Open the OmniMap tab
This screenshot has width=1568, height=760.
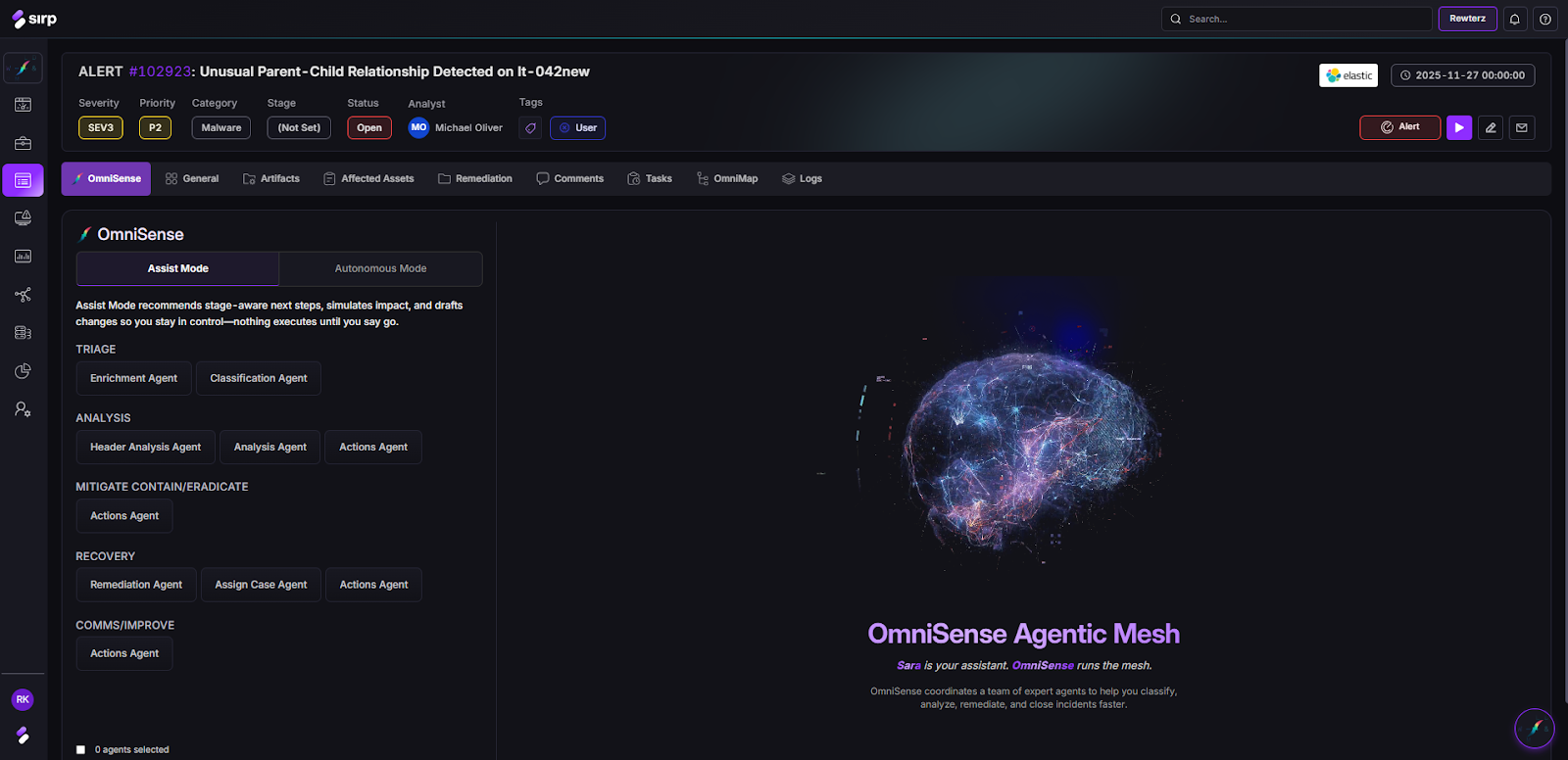pos(727,179)
